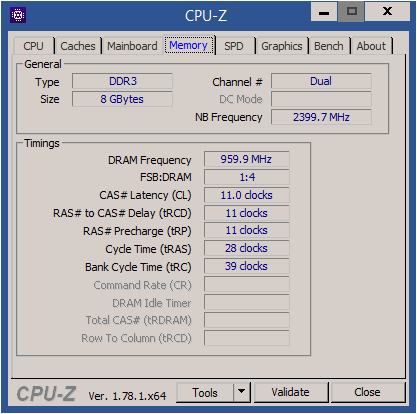
Task: Minimize the CPU-Z window
Action: pos(324,12)
